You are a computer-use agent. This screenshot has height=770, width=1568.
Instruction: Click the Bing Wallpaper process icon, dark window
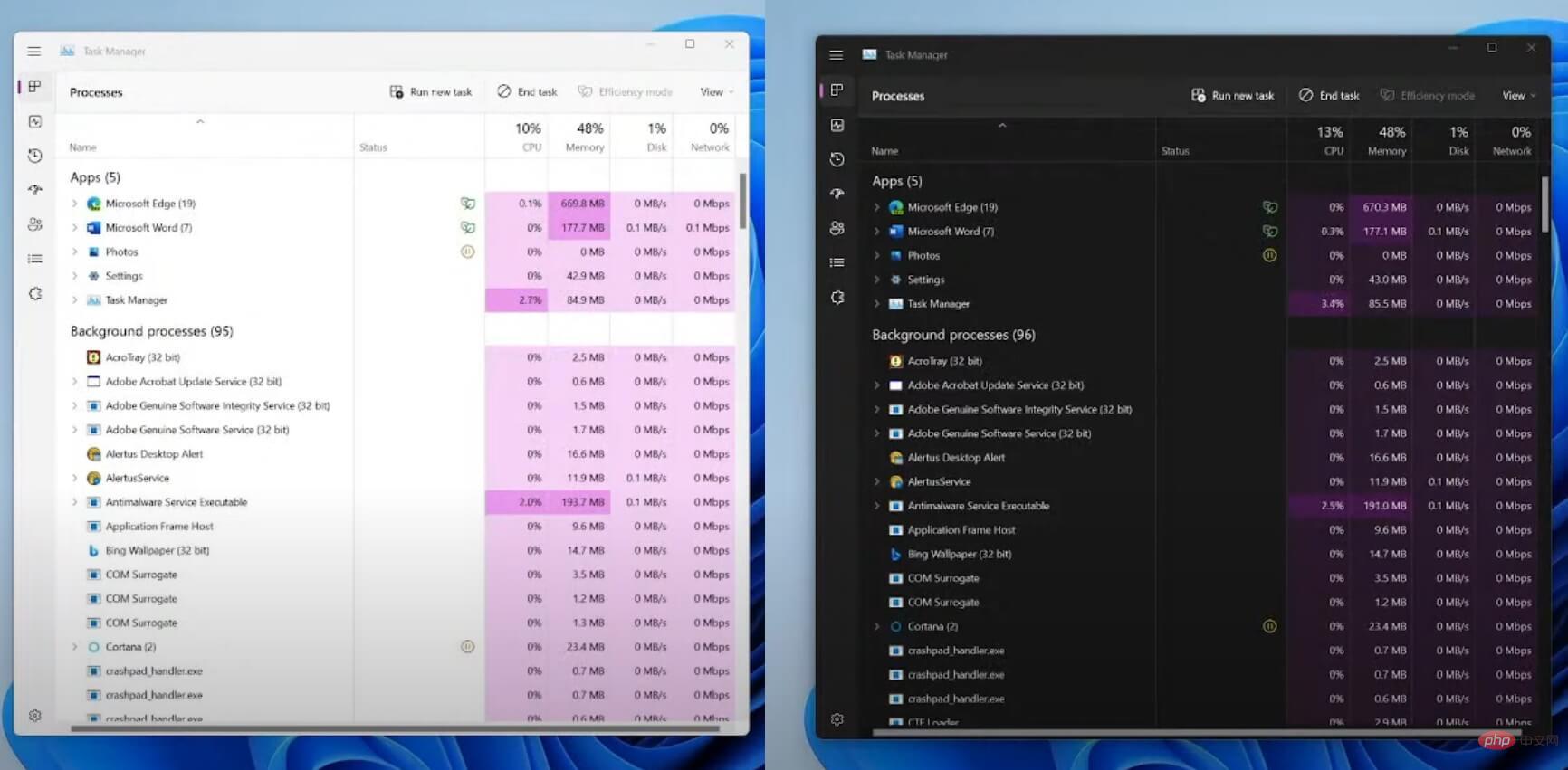pyautogui.click(x=895, y=554)
